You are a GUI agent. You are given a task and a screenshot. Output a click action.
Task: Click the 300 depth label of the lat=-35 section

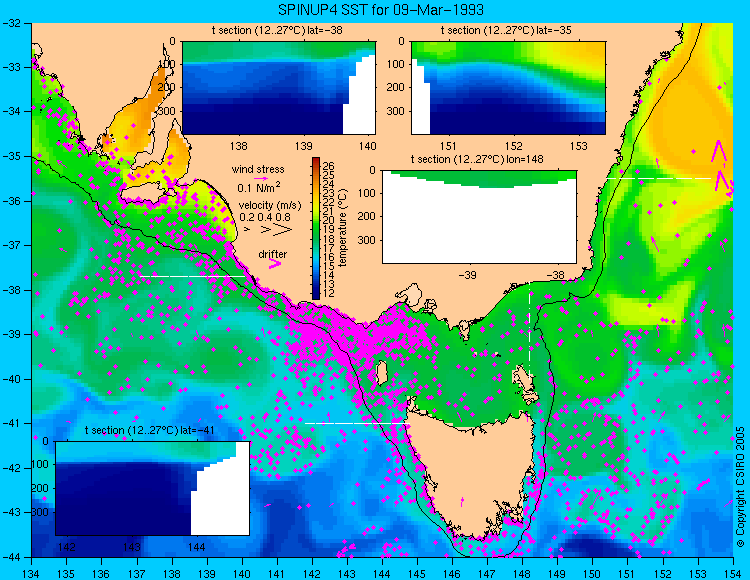tap(395, 111)
